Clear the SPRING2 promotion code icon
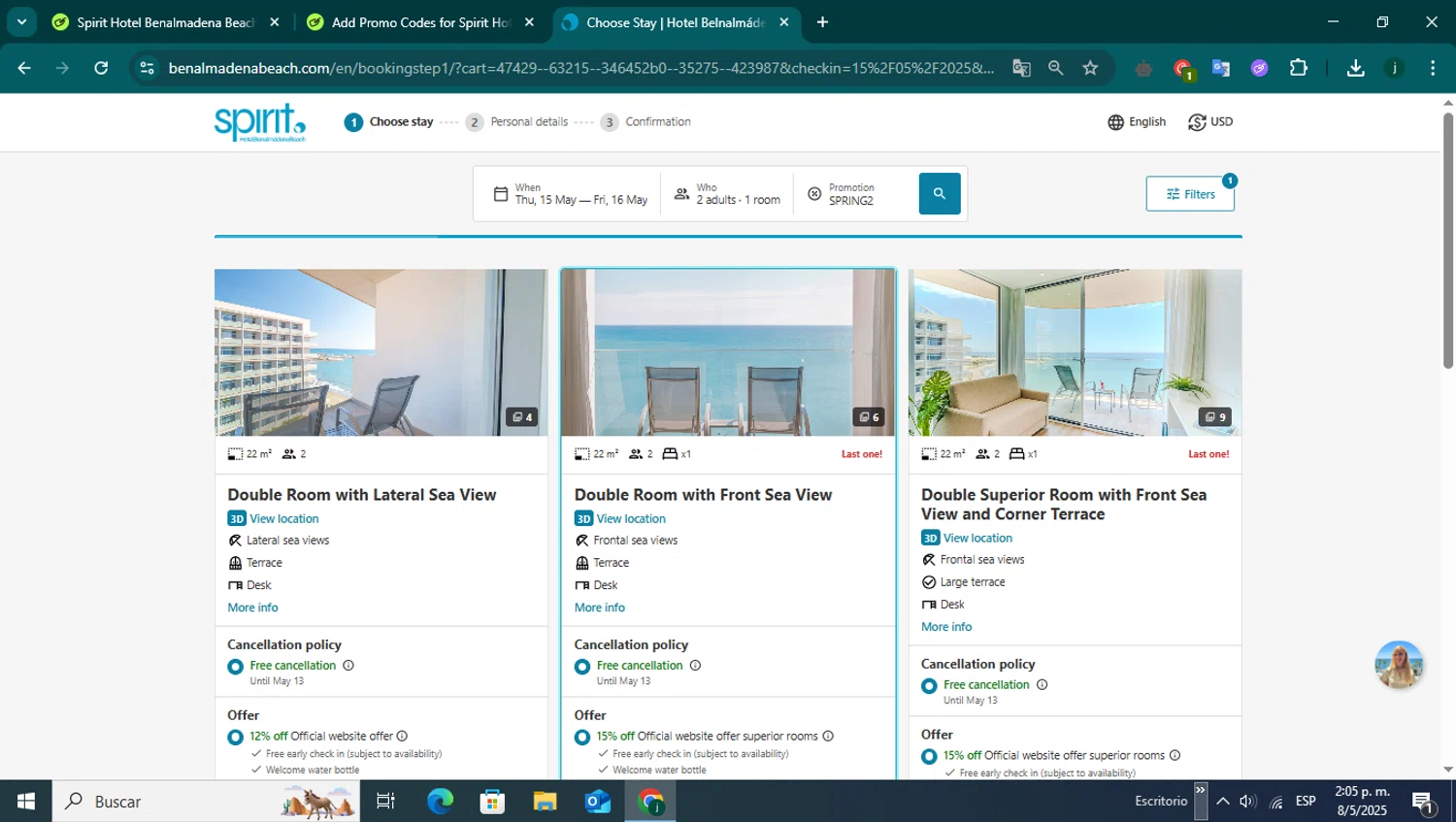1456x822 pixels. [x=814, y=194]
